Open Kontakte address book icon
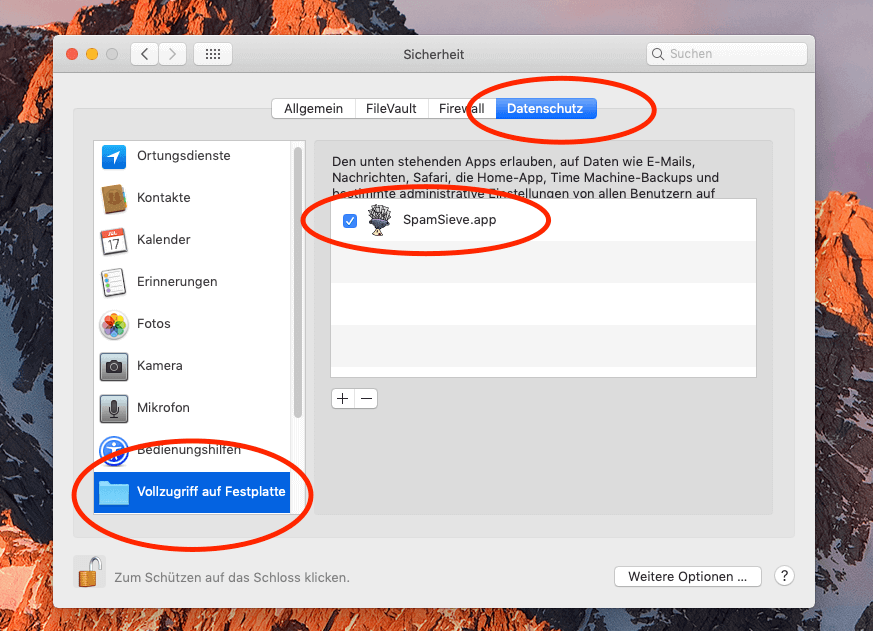 coord(114,198)
